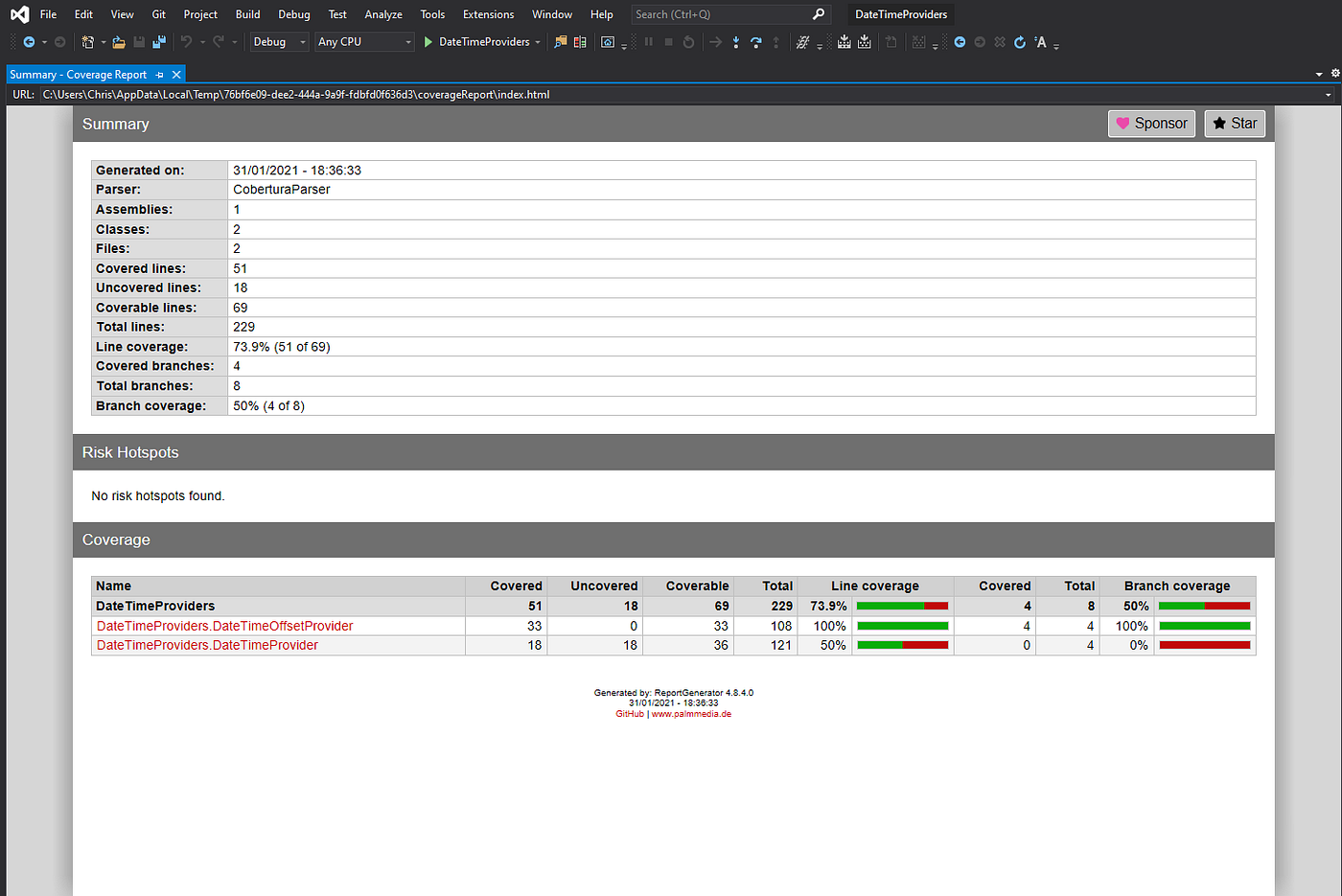The width and height of the screenshot is (1342, 896).
Task: Open the back navigation history dropdown
Action: (x=44, y=42)
